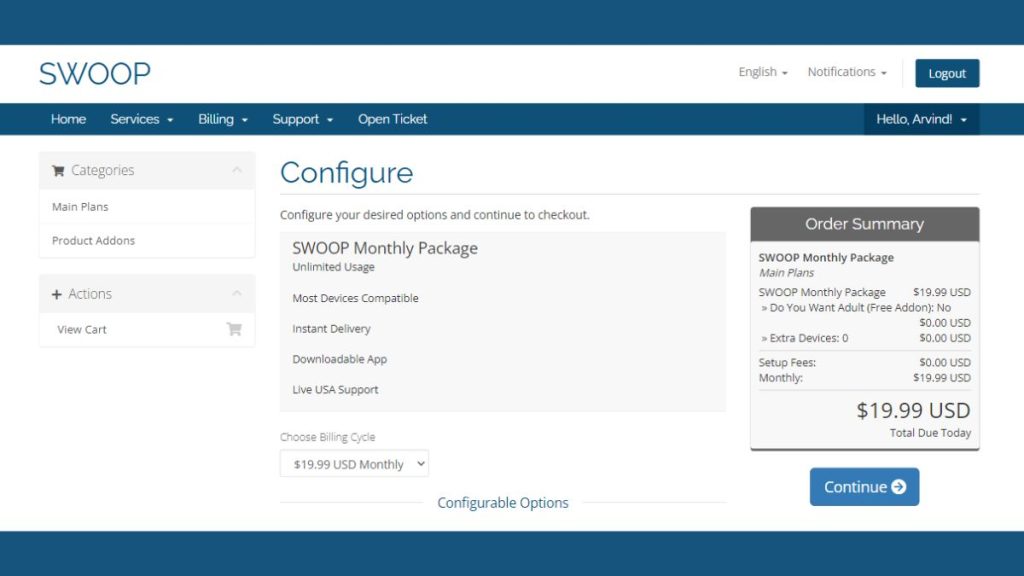This screenshot has height=576, width=1024.
Task: Open the Services menu
Action: tap(142, 119)
